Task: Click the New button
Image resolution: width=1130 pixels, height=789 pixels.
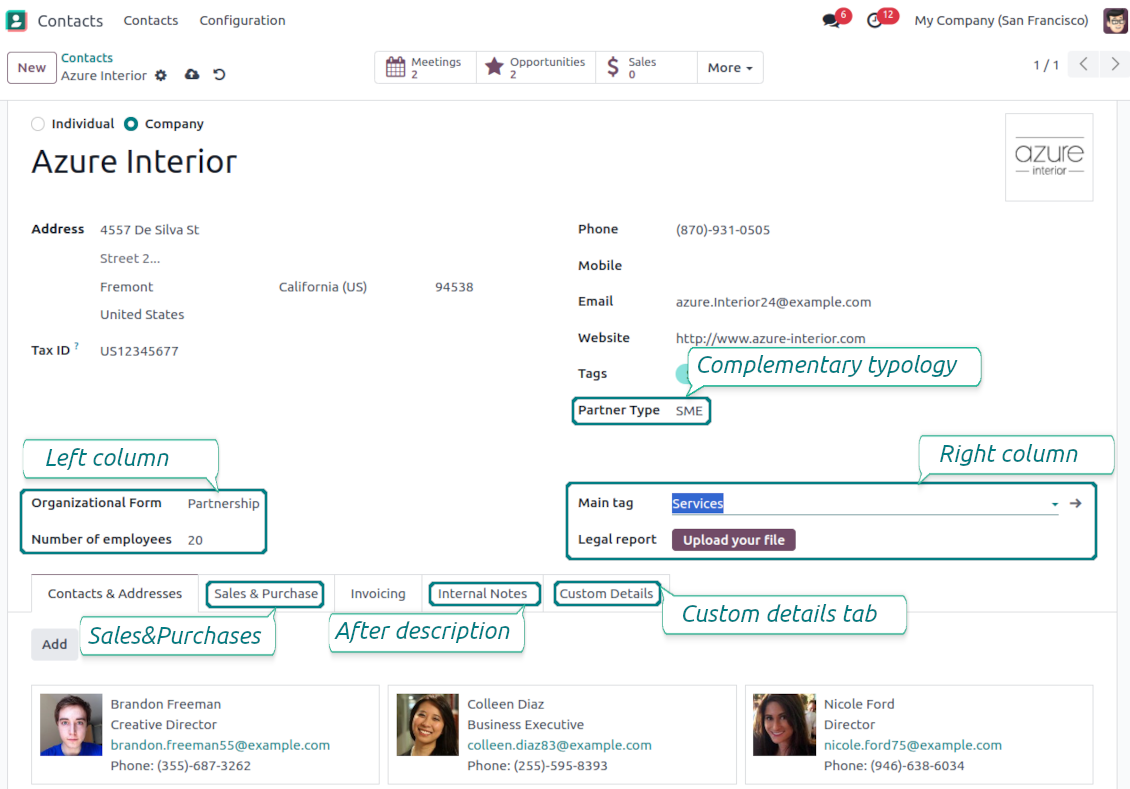Action: coord(32,68)
